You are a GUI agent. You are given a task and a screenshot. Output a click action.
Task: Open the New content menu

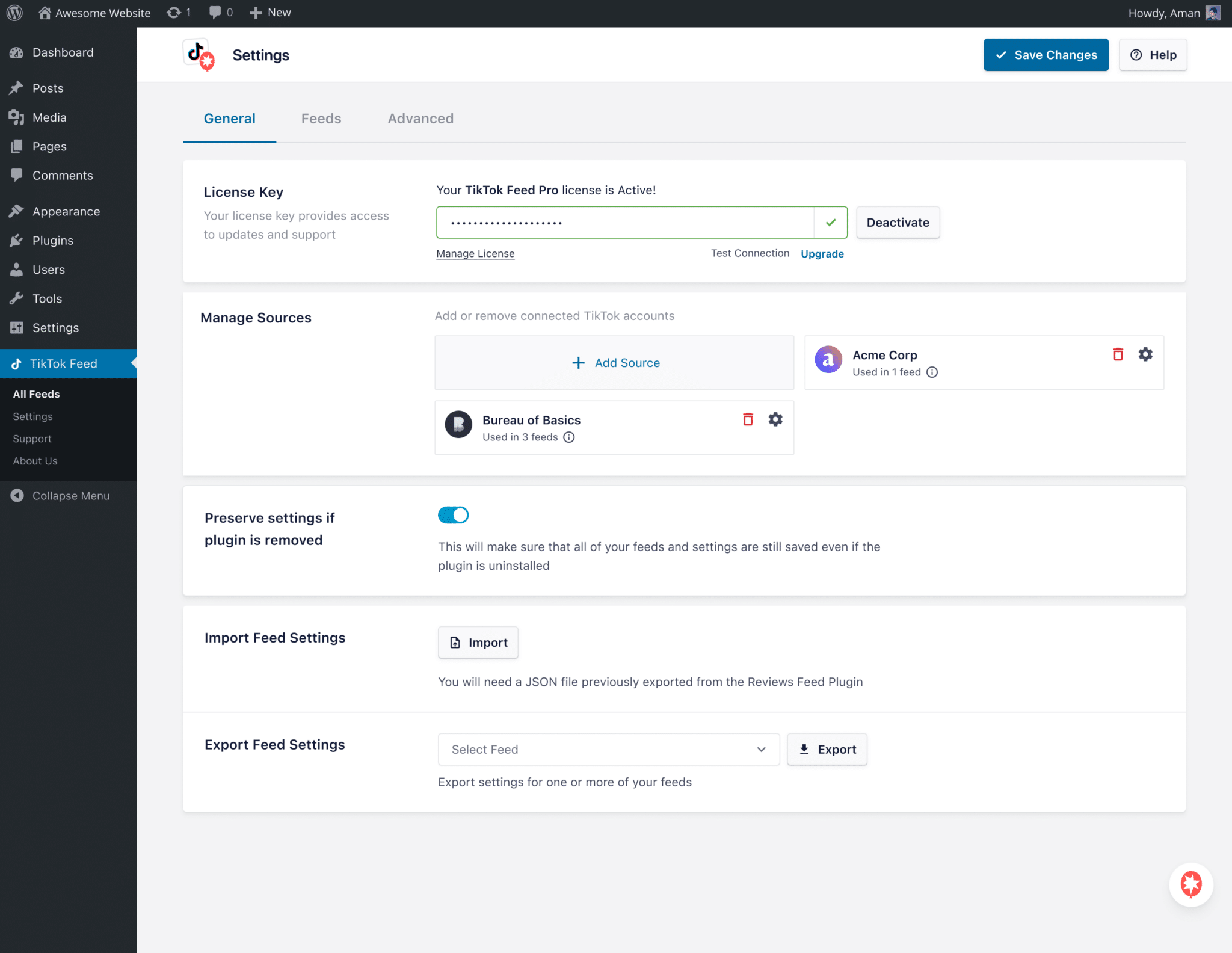coord(270,13)
